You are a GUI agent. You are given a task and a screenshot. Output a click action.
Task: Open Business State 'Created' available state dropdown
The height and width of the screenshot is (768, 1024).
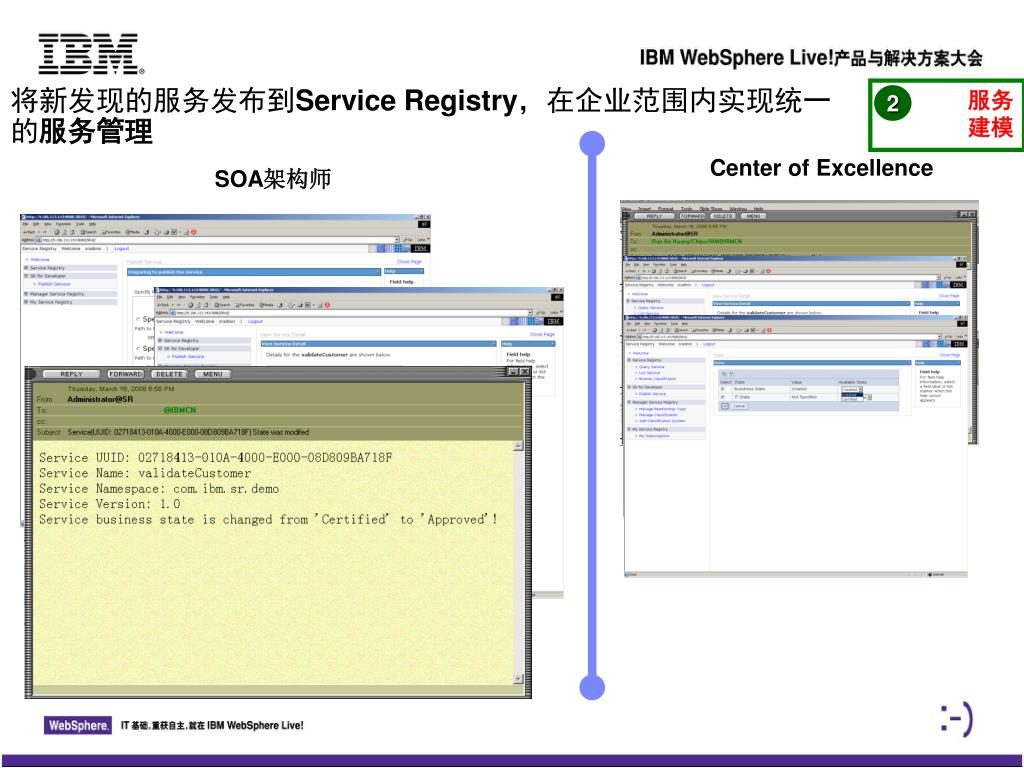pos(852,389)
